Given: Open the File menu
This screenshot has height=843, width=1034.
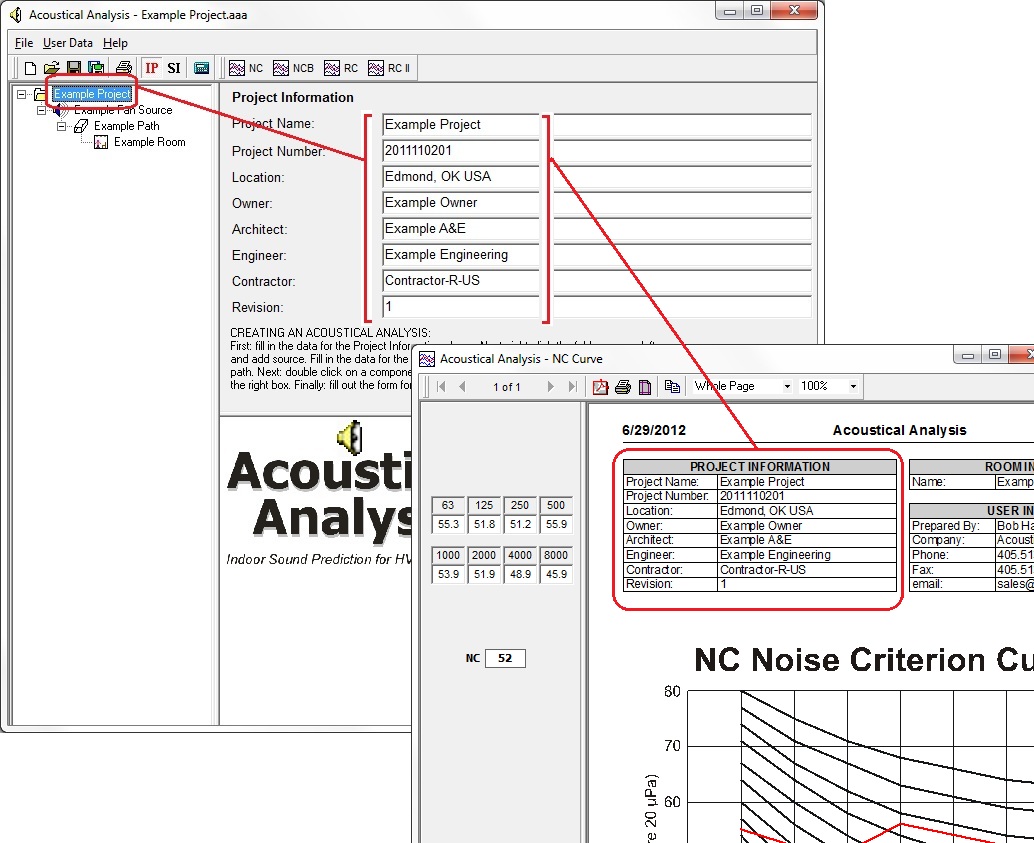Looking at the screenshot, I should pos(24,43).
